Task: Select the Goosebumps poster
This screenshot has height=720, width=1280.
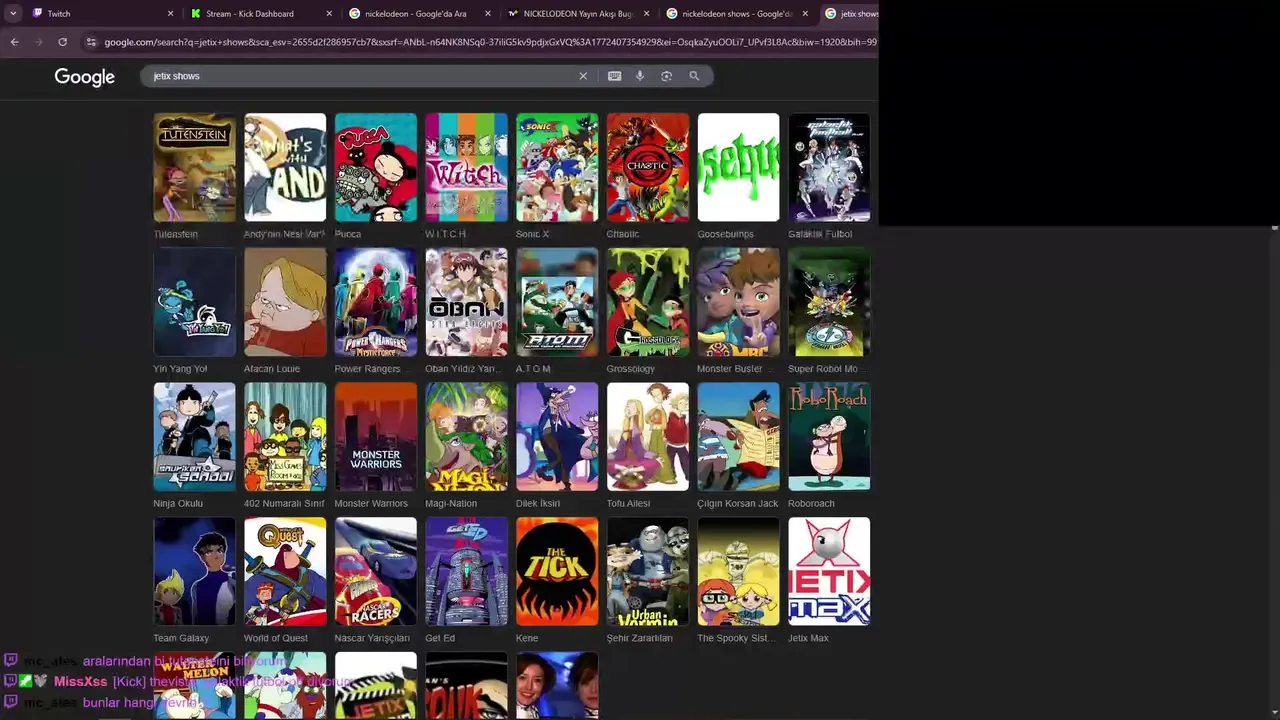Action: coord(738,167)
